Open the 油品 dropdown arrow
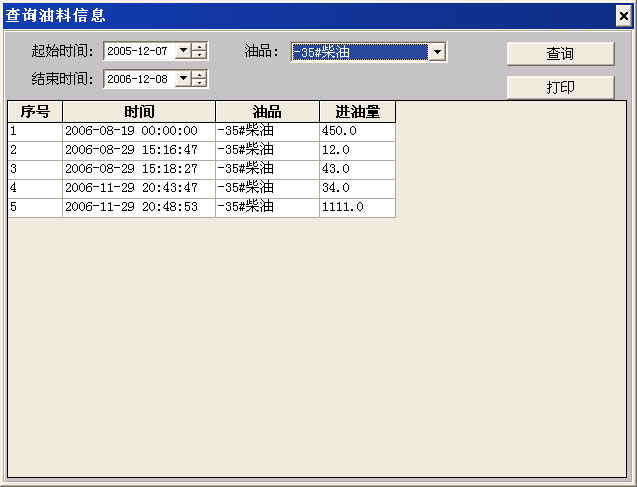This screenshot has height=487, width=637. (436, 52)
